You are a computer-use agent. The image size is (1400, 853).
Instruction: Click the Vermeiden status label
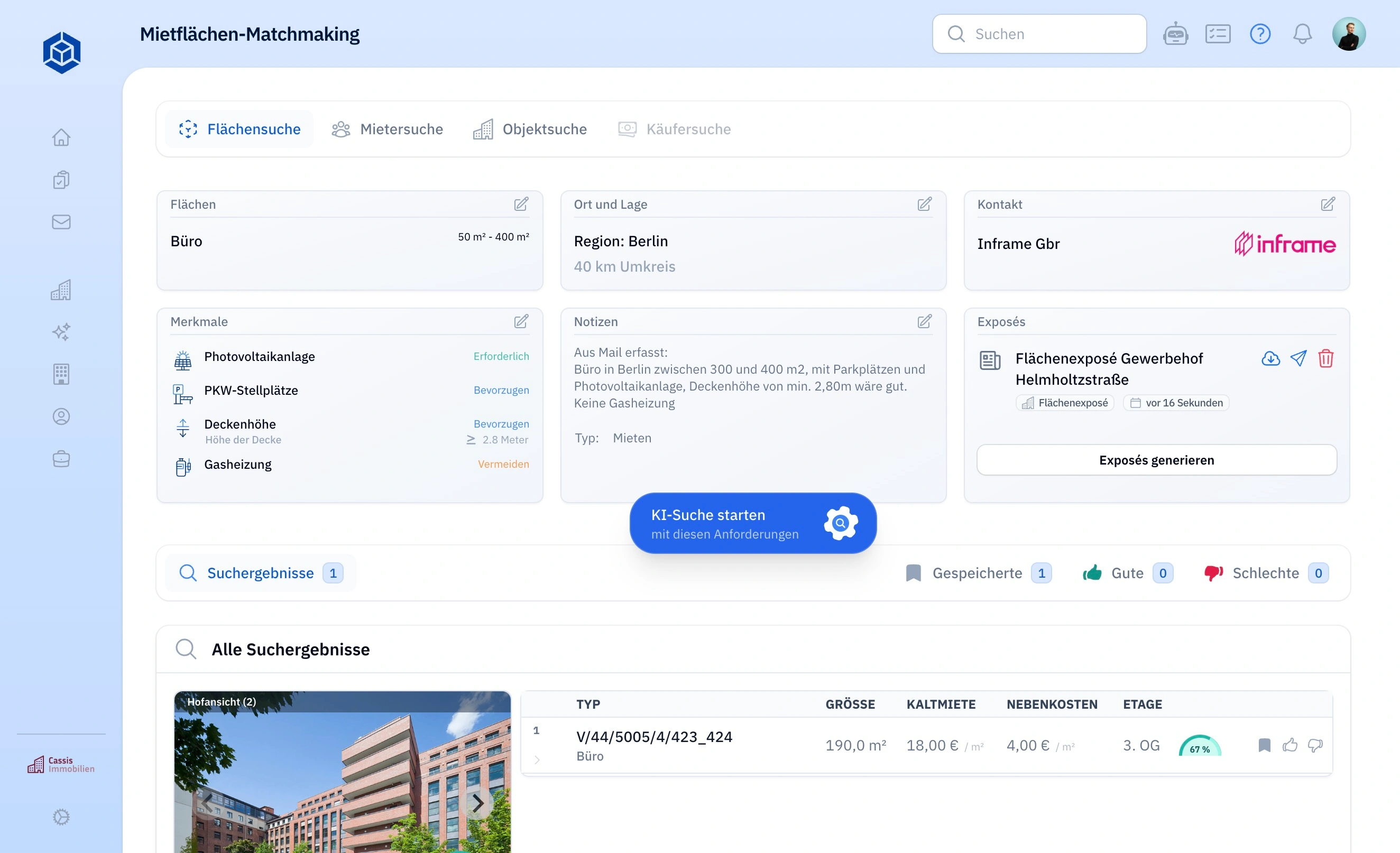click(503, 465)
